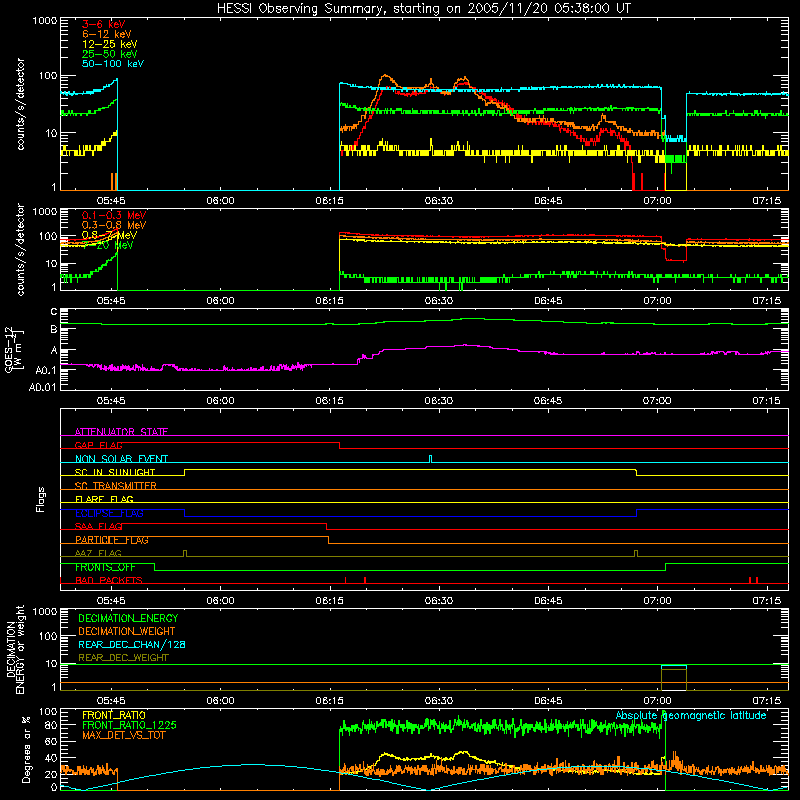Select the NON_SOLAR_EVENT flag label
This screenshot has width=800, height=800.
point(121,459)
